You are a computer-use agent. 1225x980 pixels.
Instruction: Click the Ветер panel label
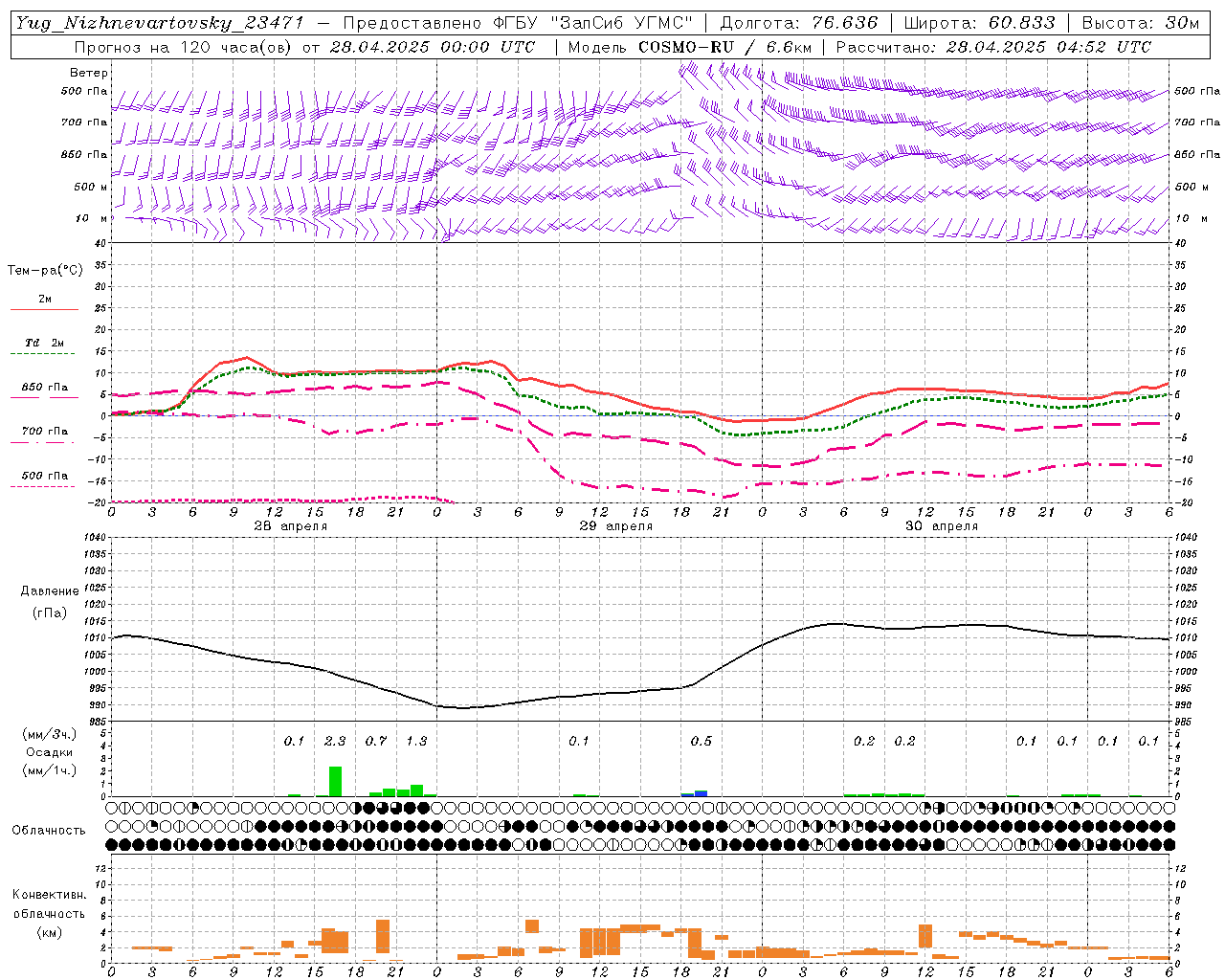tap(88, 73)
